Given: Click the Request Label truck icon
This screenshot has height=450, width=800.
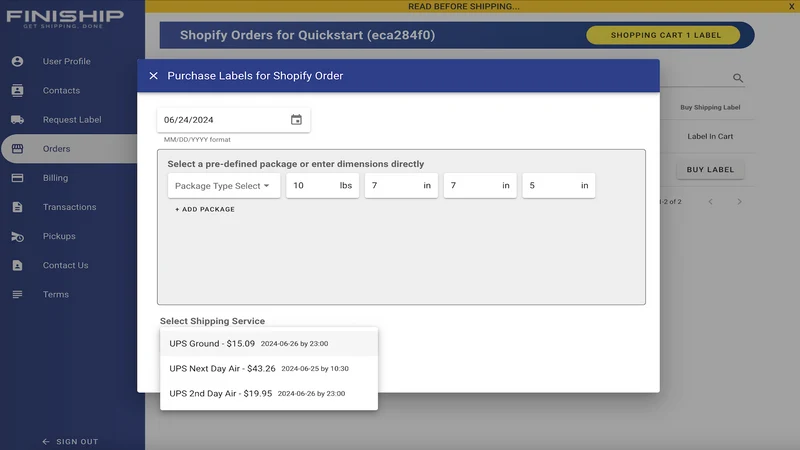Looking at the screenshot, I should pyautogui.click(x=17, y=119).
